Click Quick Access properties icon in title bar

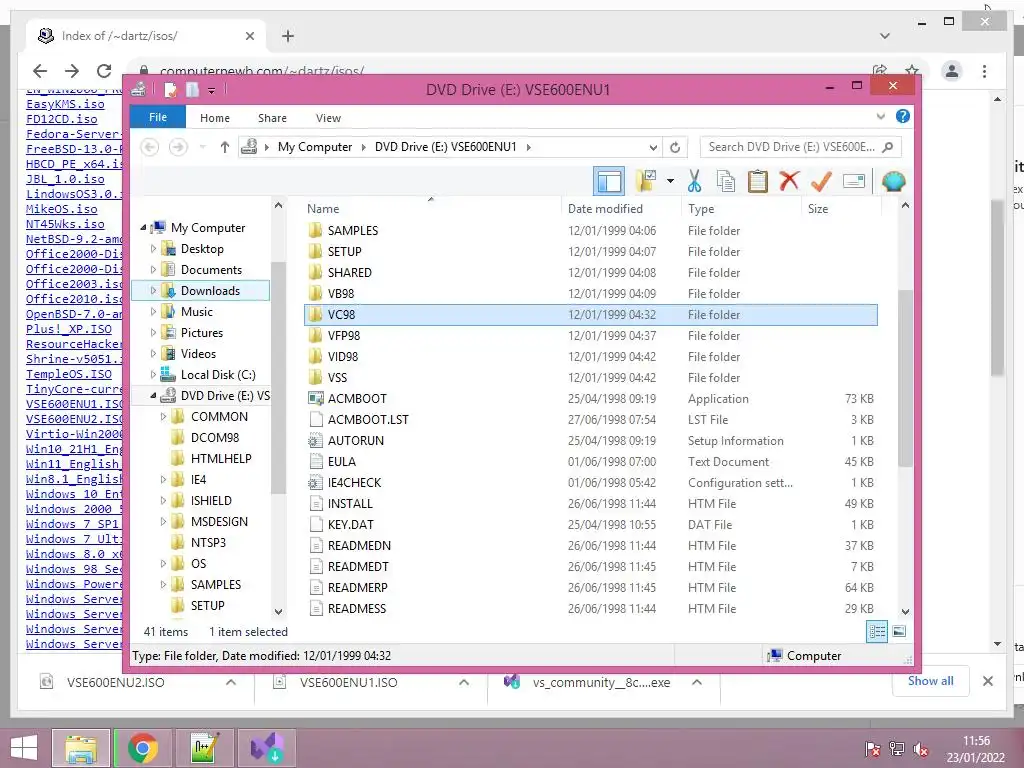(x=170, y=89)
